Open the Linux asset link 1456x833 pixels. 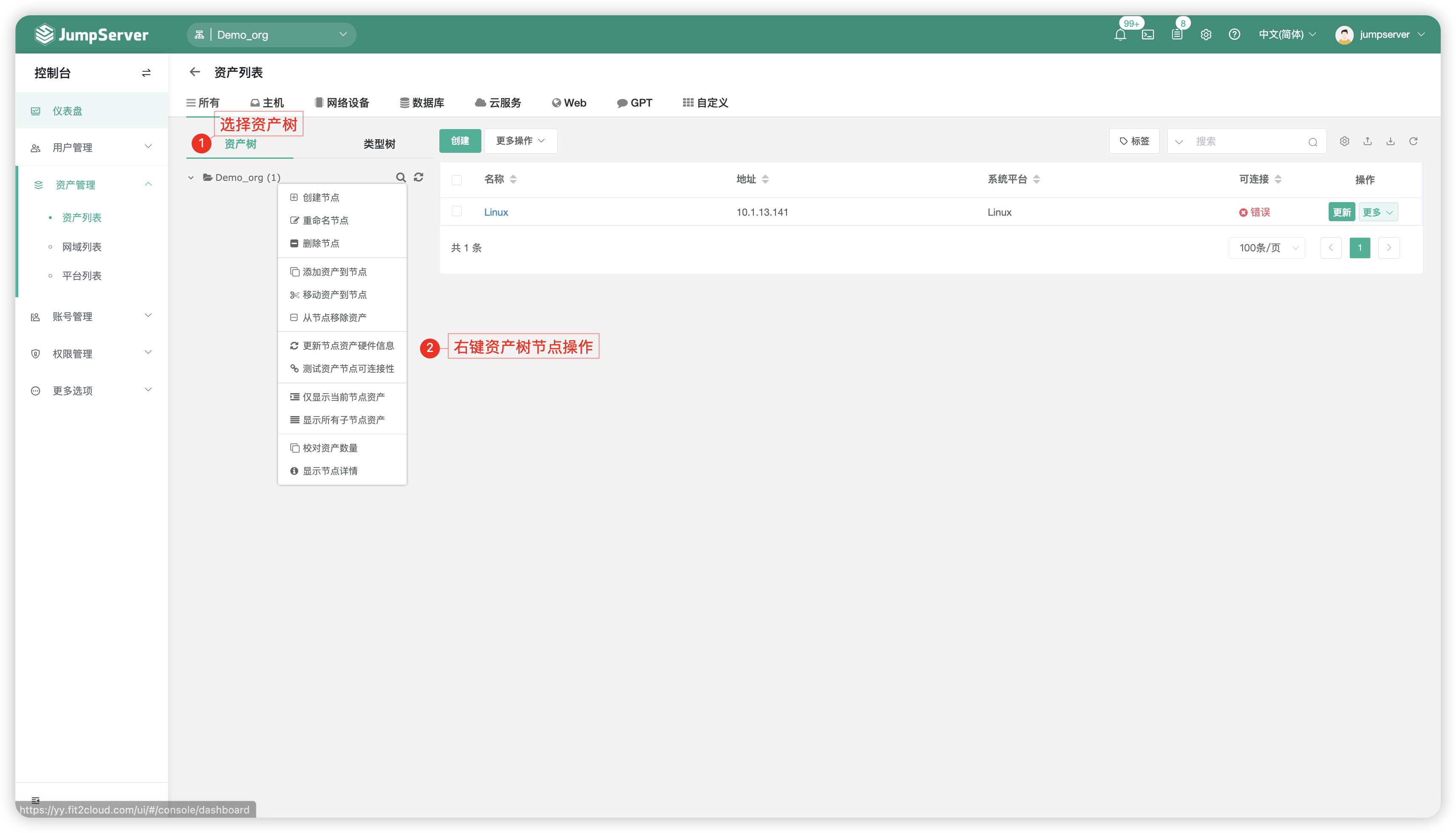496,212
